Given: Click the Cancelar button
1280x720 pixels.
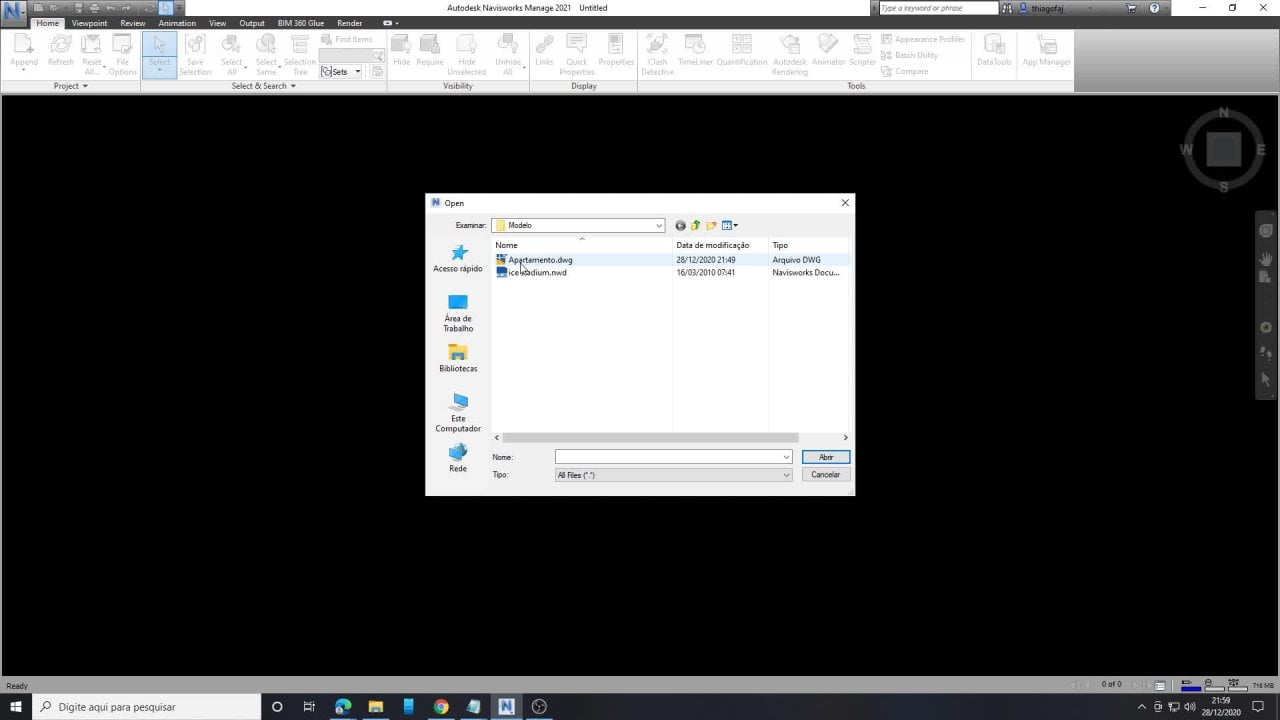Looking at the screenshot, I should [x=826, y=475].
